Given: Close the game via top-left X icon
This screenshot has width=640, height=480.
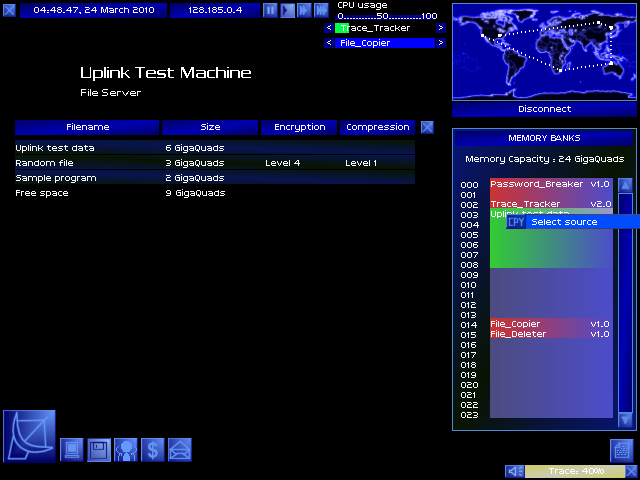Looking at the screenshot, I should (x=9, y=10).
